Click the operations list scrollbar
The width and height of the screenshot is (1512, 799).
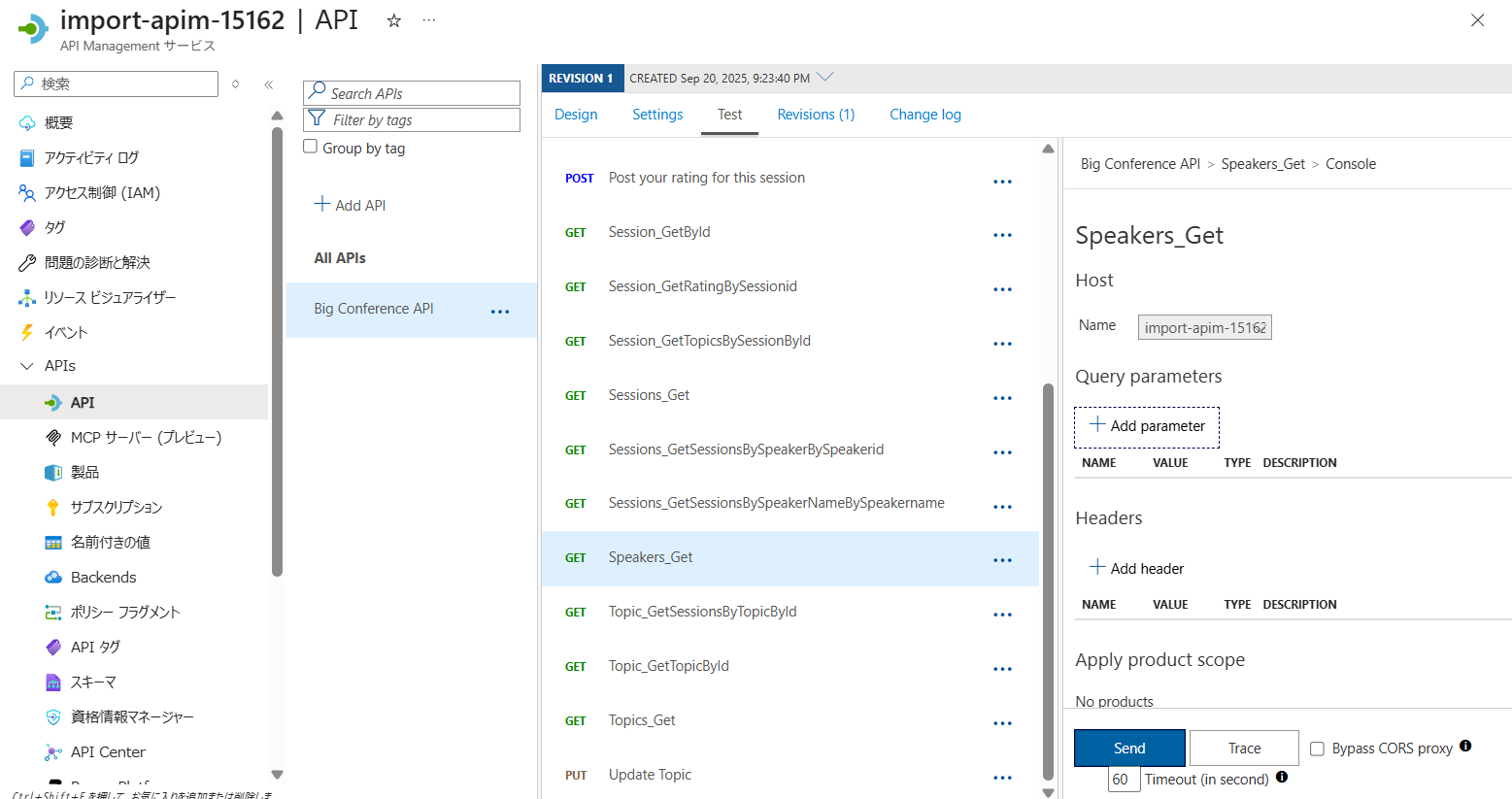pos(1048,581)
